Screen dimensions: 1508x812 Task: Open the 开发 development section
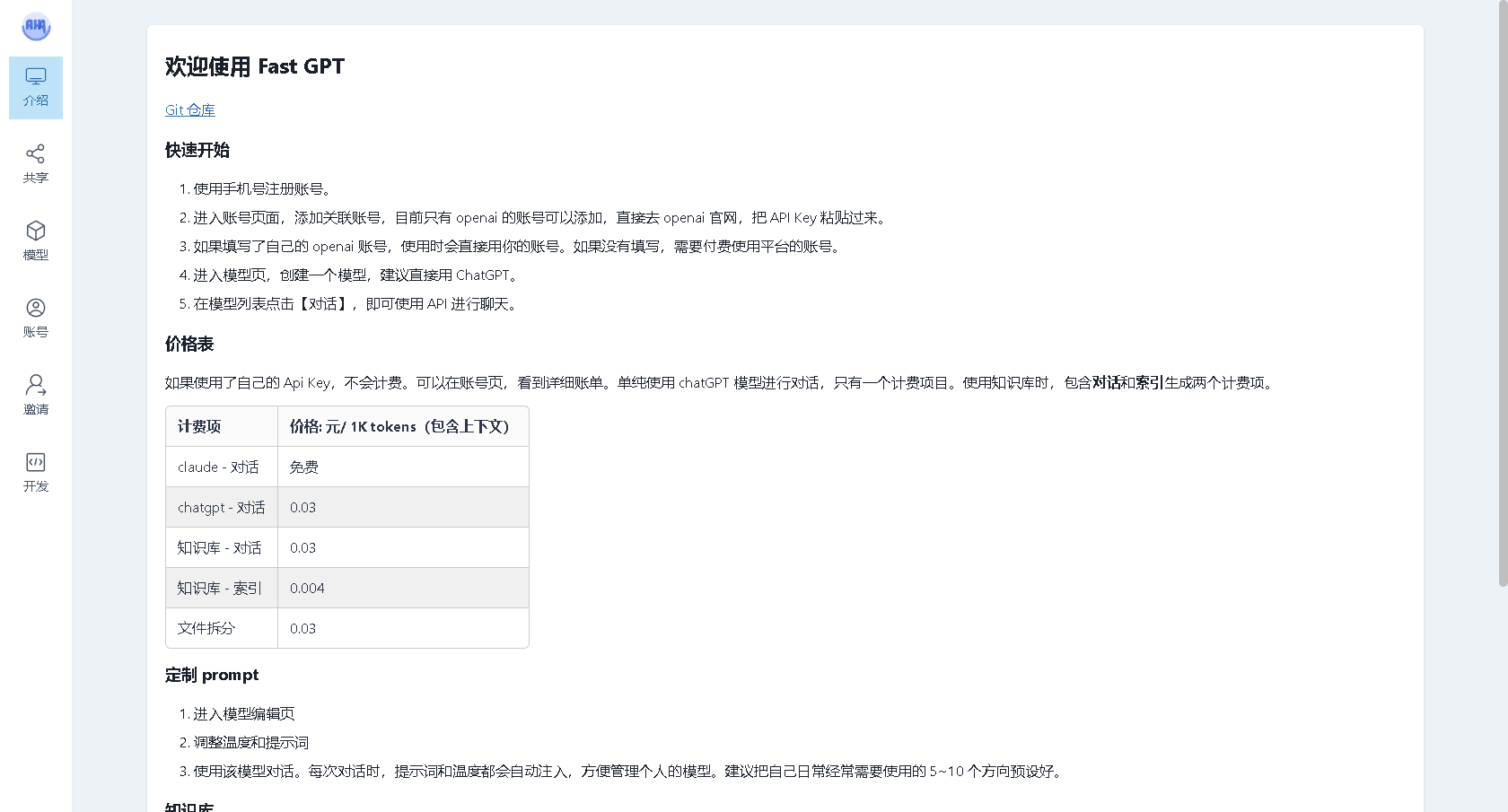pyautogui.click(x=35, y=473)
